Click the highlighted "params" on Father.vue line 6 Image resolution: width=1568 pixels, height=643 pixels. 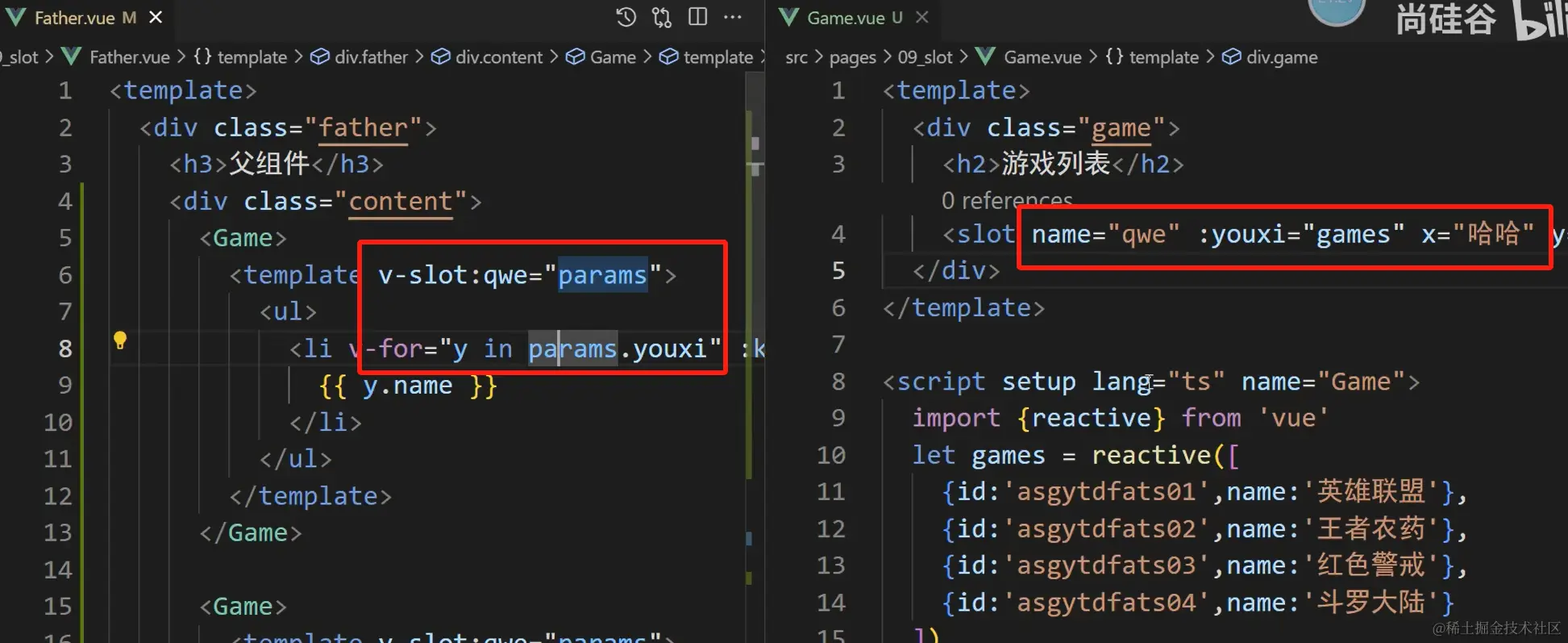click(x=603, y=275)
